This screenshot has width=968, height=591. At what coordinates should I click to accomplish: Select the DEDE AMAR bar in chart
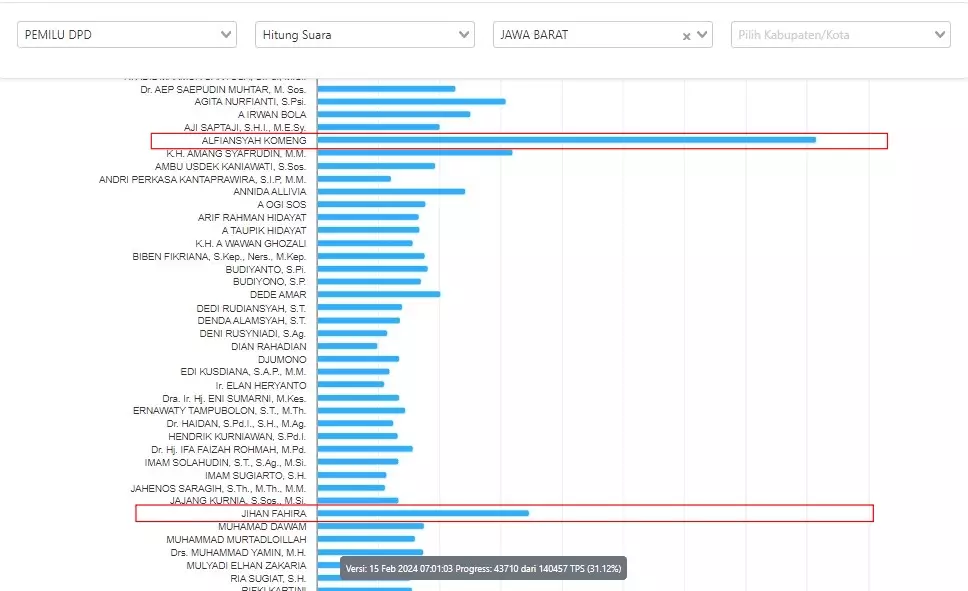(379, 294)
